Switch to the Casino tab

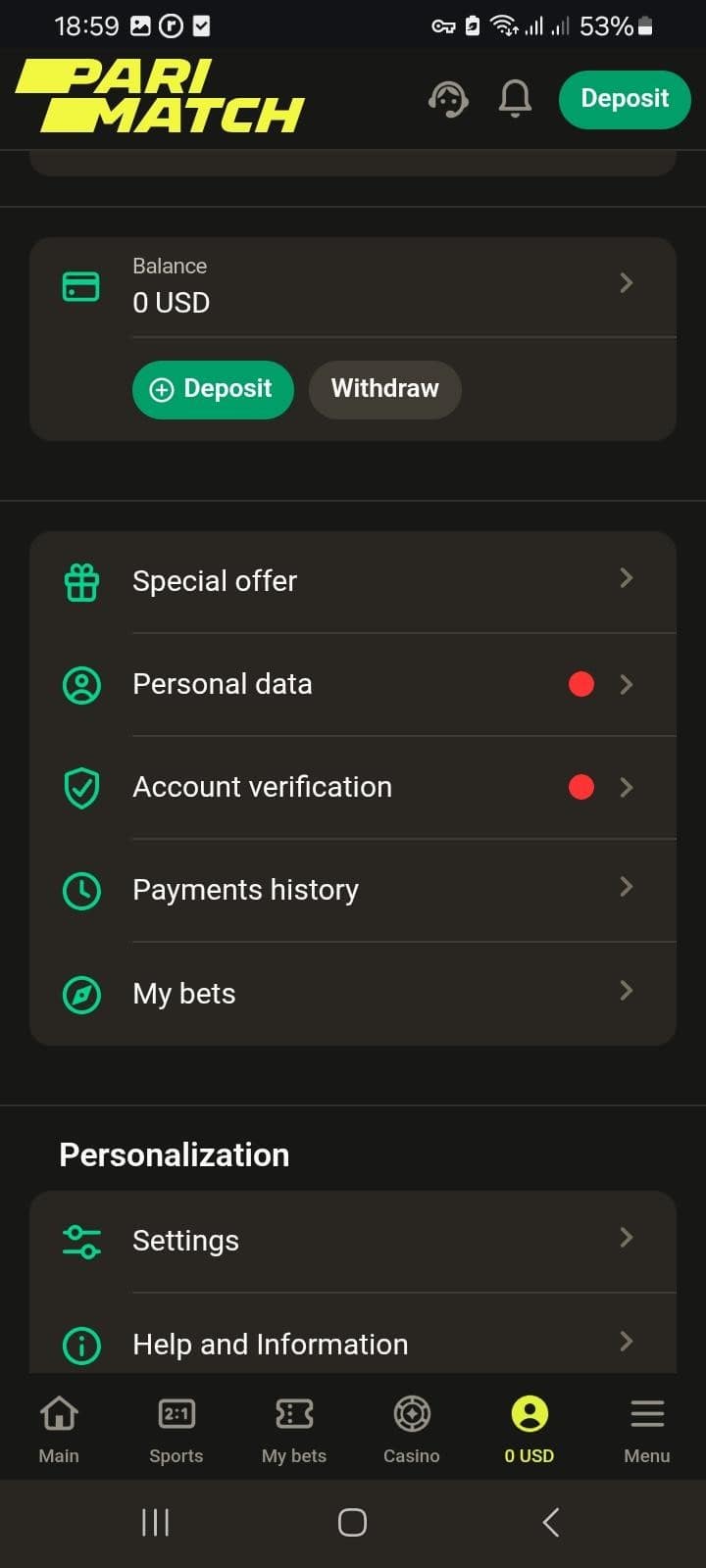412,1429
